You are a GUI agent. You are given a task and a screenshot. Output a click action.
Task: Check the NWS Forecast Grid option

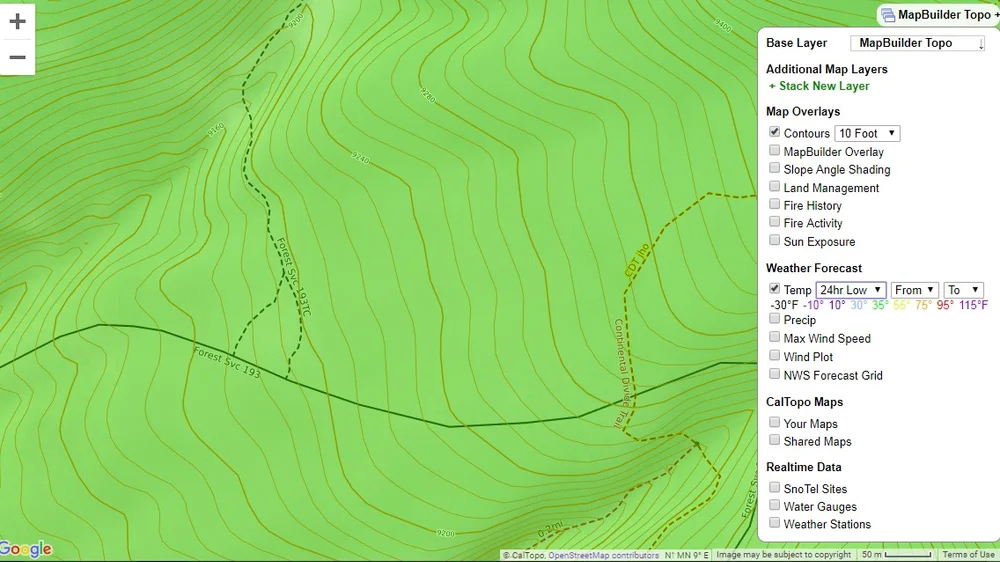774,374
